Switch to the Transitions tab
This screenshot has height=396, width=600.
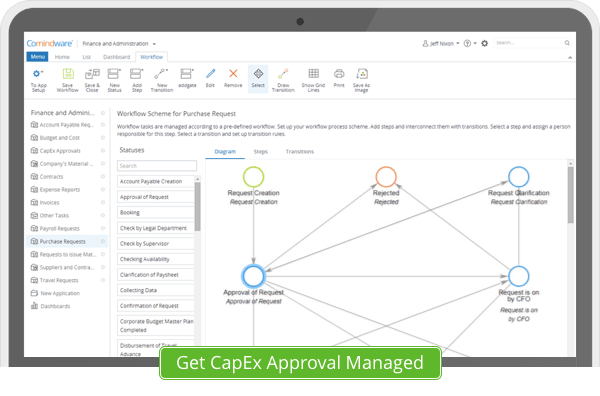[x=300, y=152]
